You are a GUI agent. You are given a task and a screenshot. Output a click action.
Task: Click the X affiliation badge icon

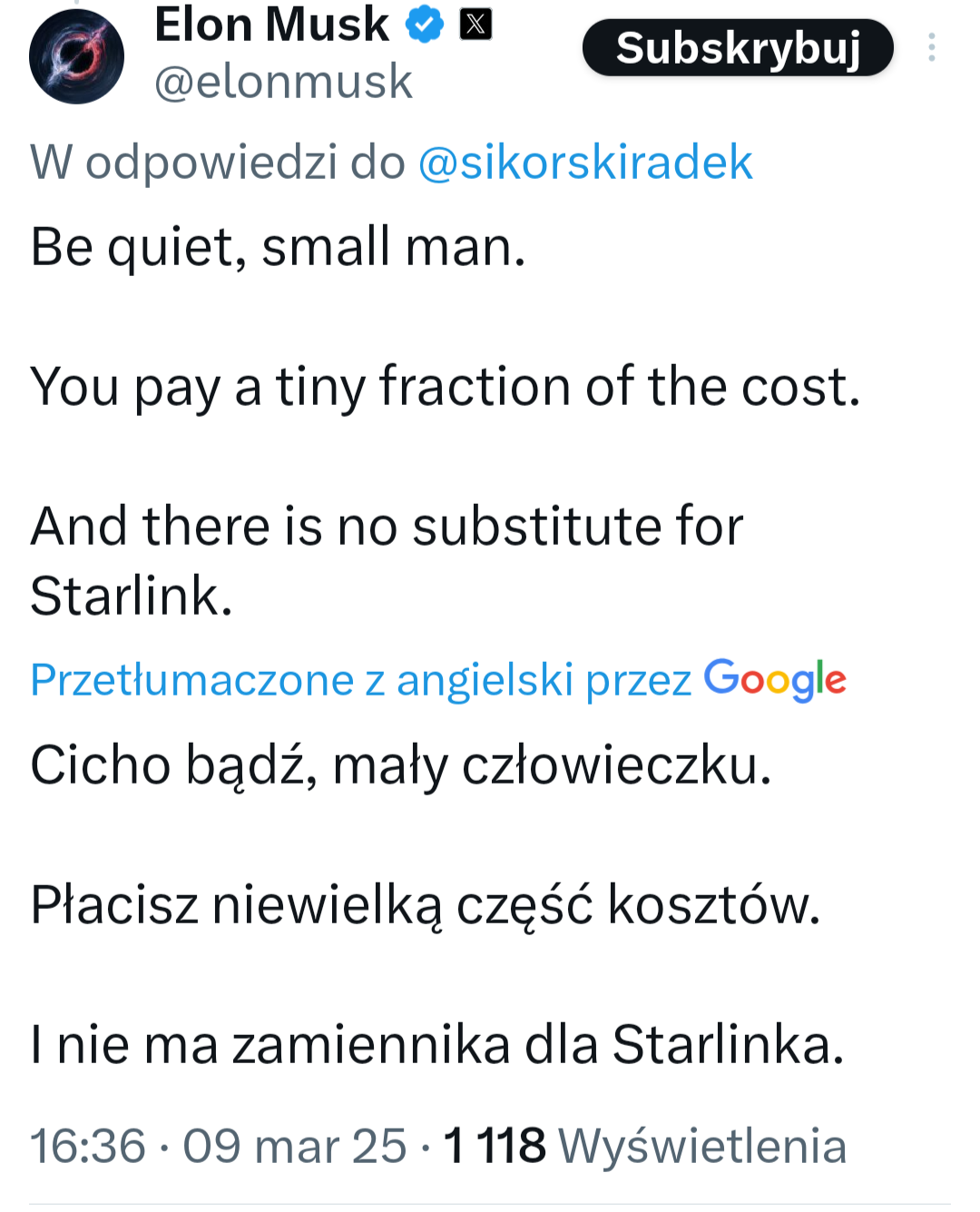pos(475,25)
